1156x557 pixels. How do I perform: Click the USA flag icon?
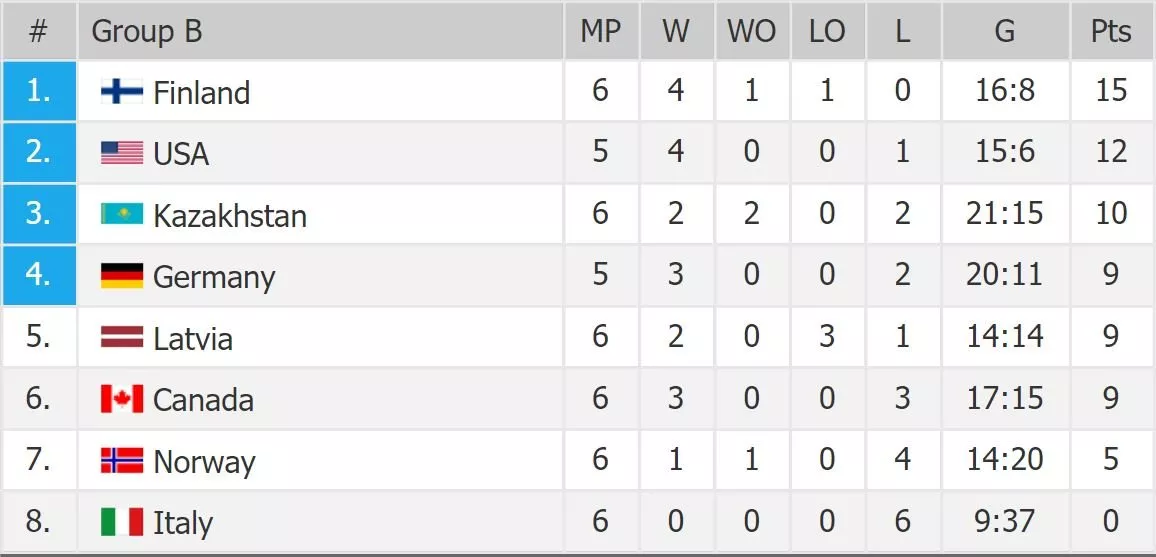[x=122, y=153]
